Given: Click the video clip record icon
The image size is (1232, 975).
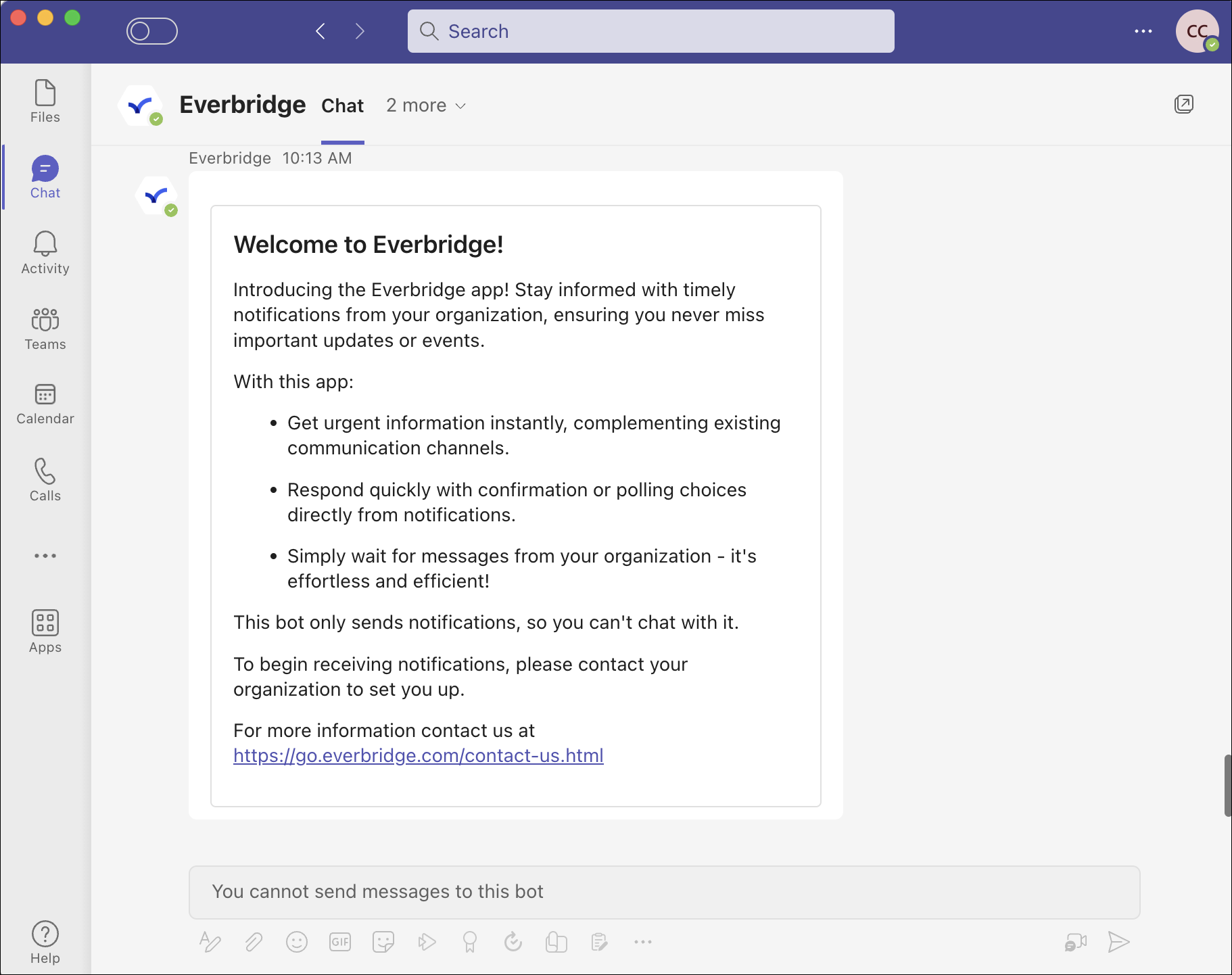Looking at the screenshot, I should coord(1076,942).
